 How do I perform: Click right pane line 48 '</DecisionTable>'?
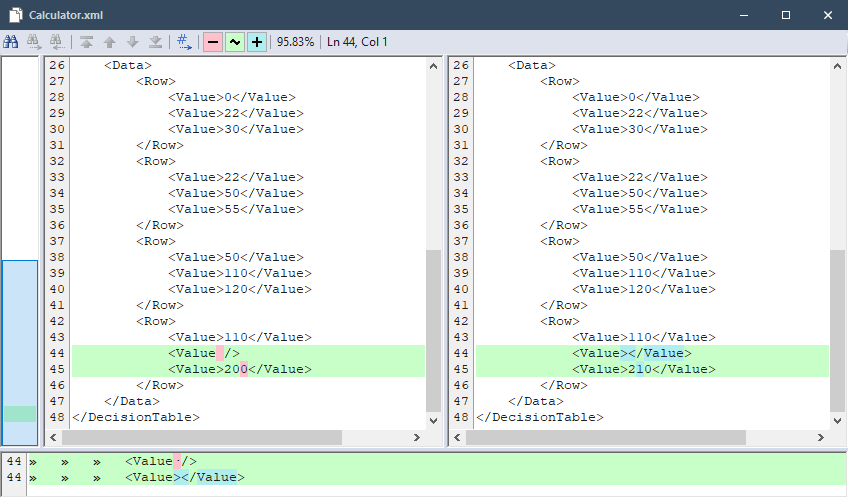(x=540, y=417)
